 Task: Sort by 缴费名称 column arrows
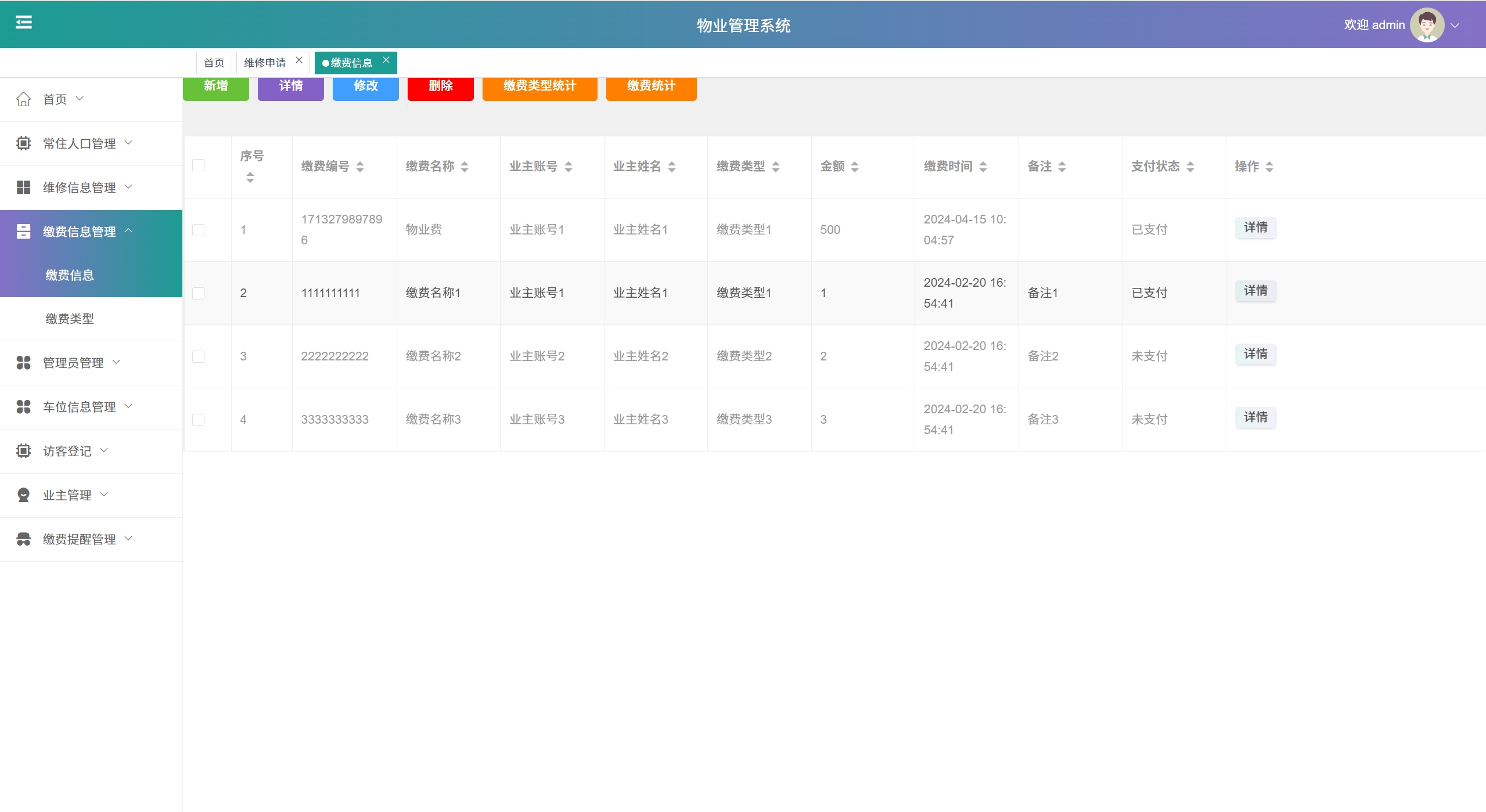click(465, 167)
